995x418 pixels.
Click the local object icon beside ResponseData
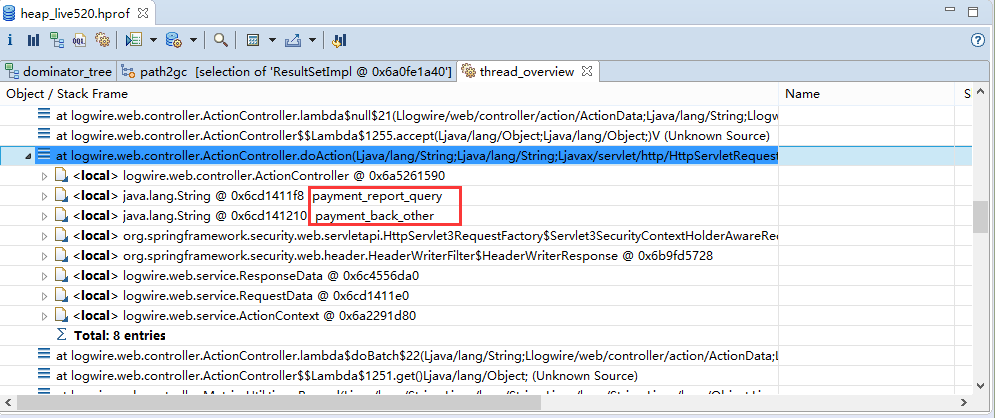(x=61, y=276)
